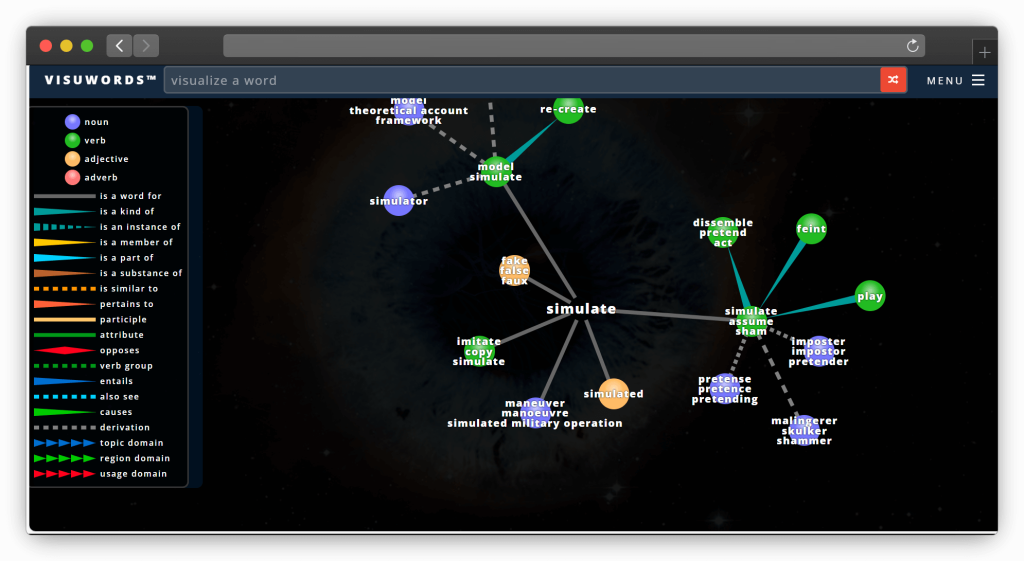The image size is (1024, 561).
Task: Click the purple 'simulator' noun node
Action: point(398,201)
